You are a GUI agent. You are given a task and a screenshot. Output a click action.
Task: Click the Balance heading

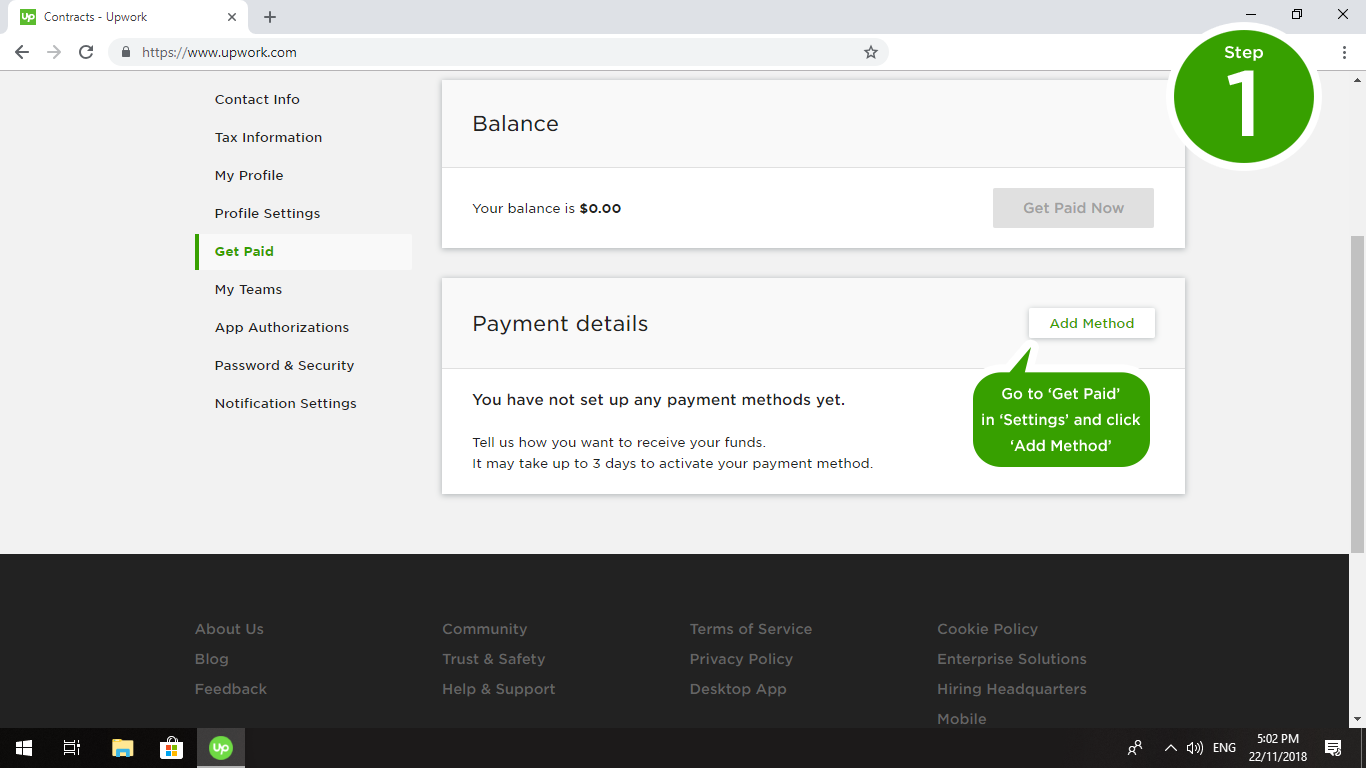[x=515, y=124]
